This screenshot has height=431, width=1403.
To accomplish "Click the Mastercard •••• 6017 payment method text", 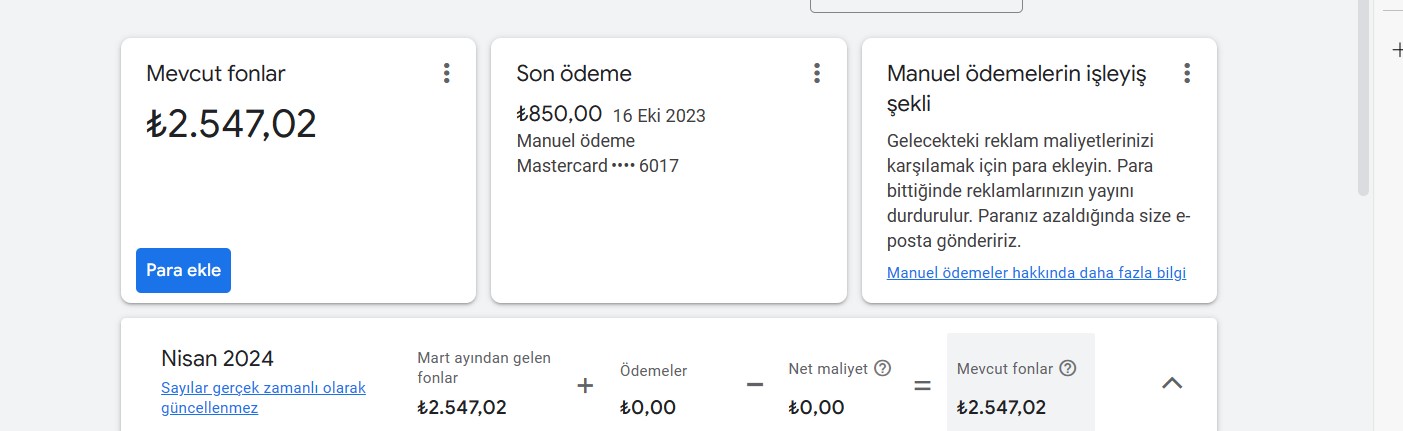I will click(597, 166).
